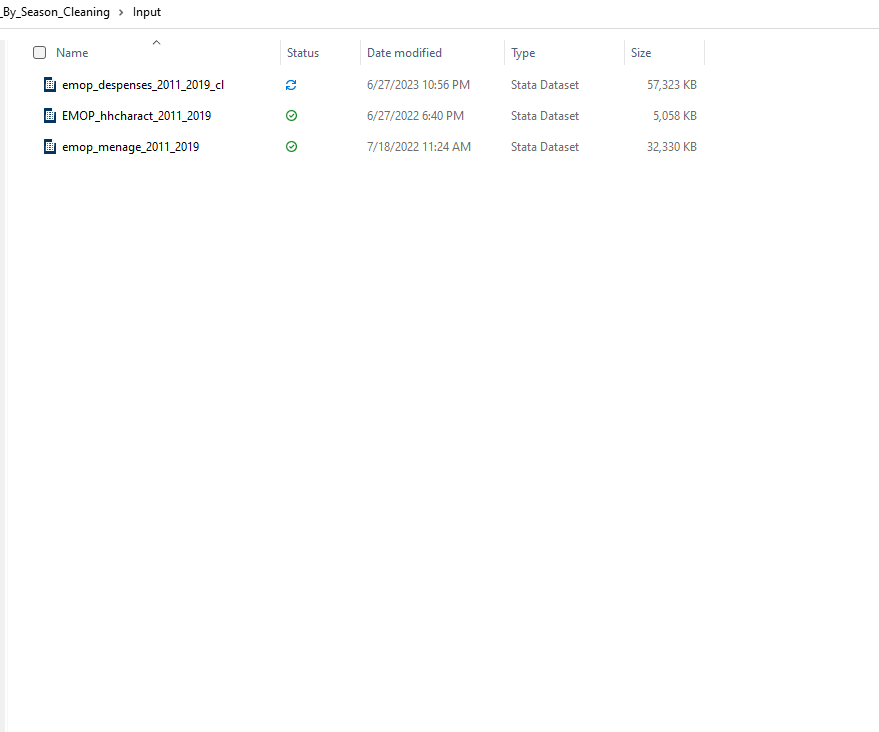Click the synced checkmark icon for emop_menage_2011_2019
The width and height of the screenshot is (879, 732).
292,147
